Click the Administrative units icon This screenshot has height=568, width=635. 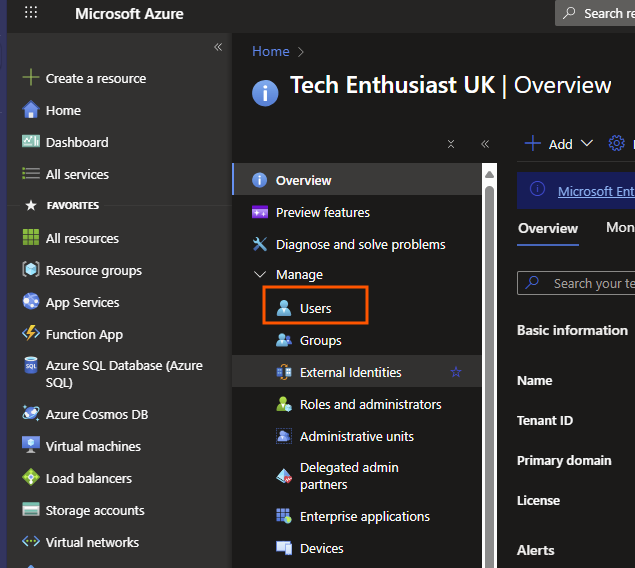[x=284, y=436]
